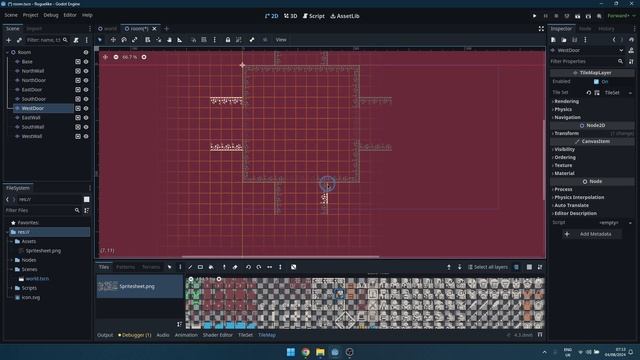Switch to the Patterns tab in TileMap panel
The width and height of the screenshot is (640, 360).
[x=125, y=267]
